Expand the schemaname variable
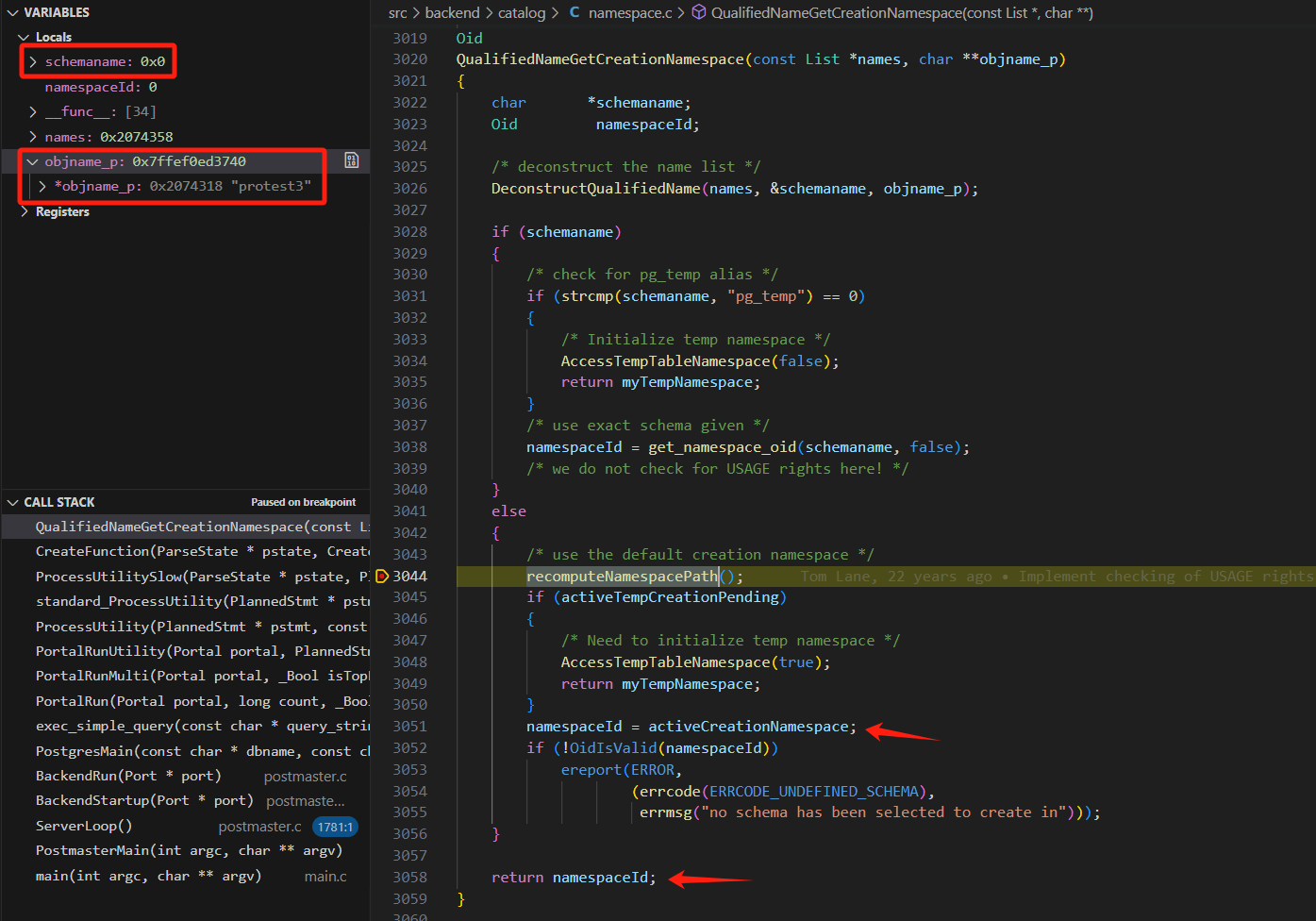This screenshot has width=1316, height=921. [33, 61]
